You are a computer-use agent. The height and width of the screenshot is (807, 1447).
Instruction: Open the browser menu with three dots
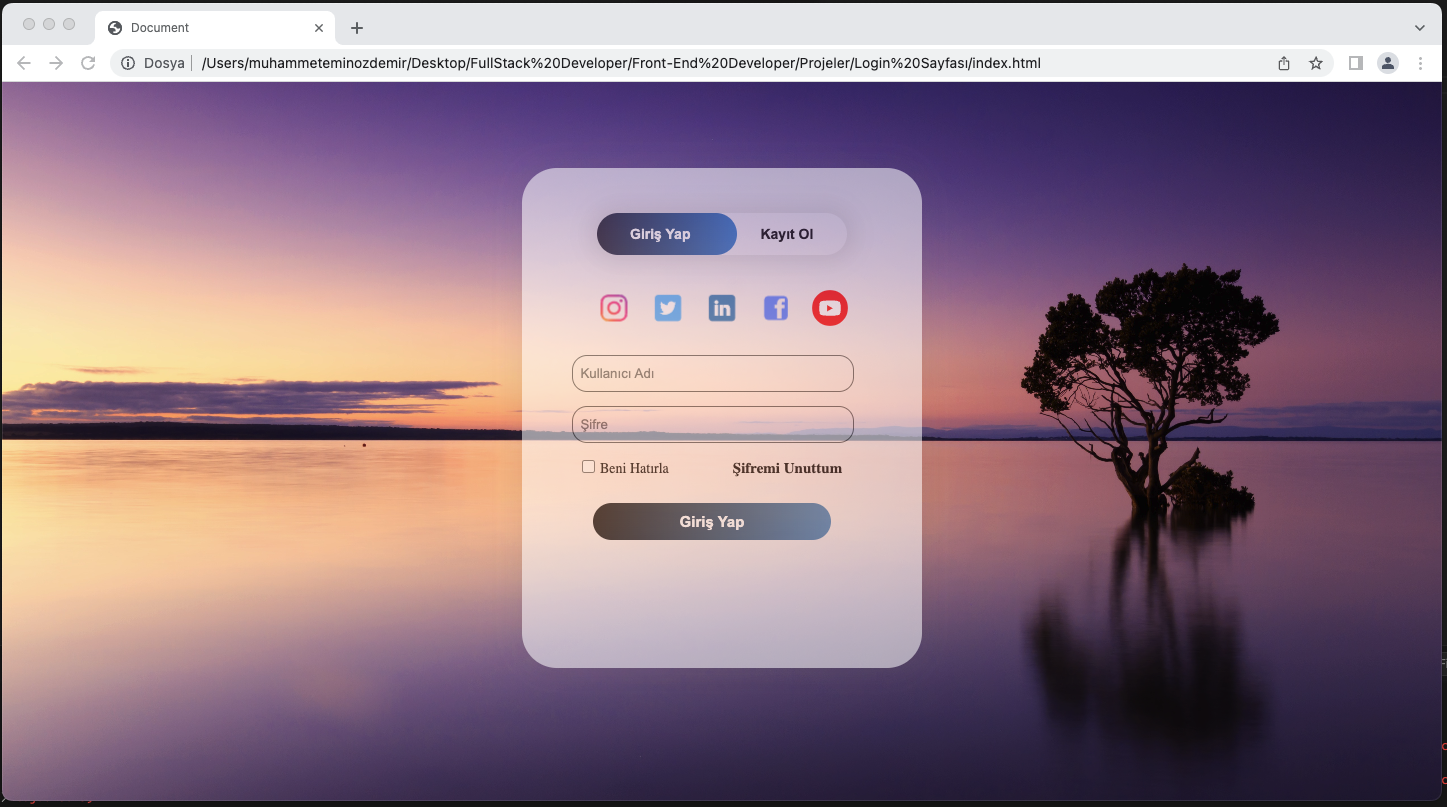tap(1421, 62)
